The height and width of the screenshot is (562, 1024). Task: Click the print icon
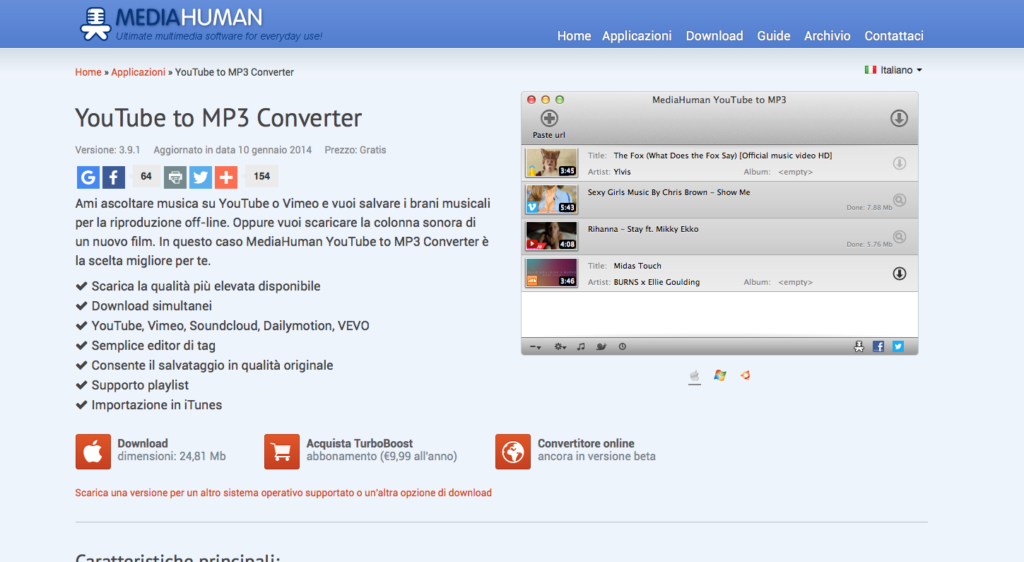174,177
